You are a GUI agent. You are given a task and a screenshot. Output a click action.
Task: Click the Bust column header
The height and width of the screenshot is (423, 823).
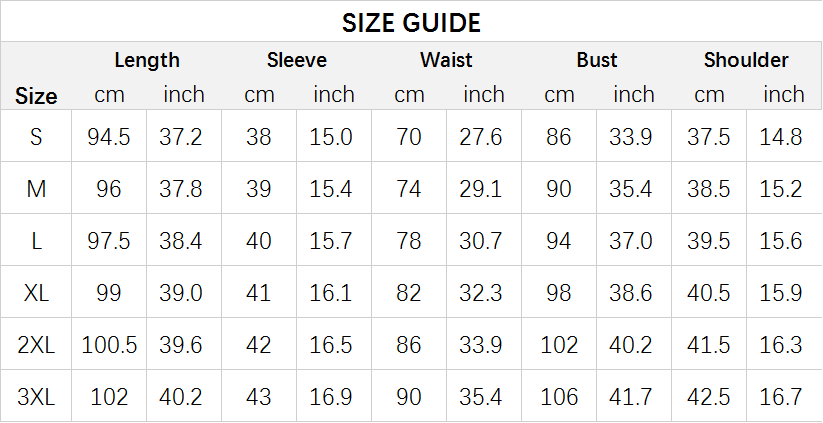coord(597,60)
